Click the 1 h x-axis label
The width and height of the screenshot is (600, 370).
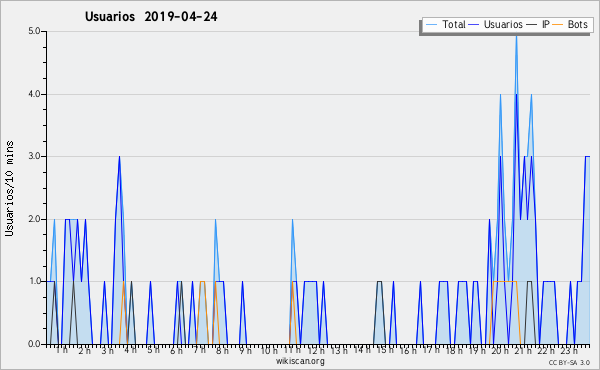point(62,350)
